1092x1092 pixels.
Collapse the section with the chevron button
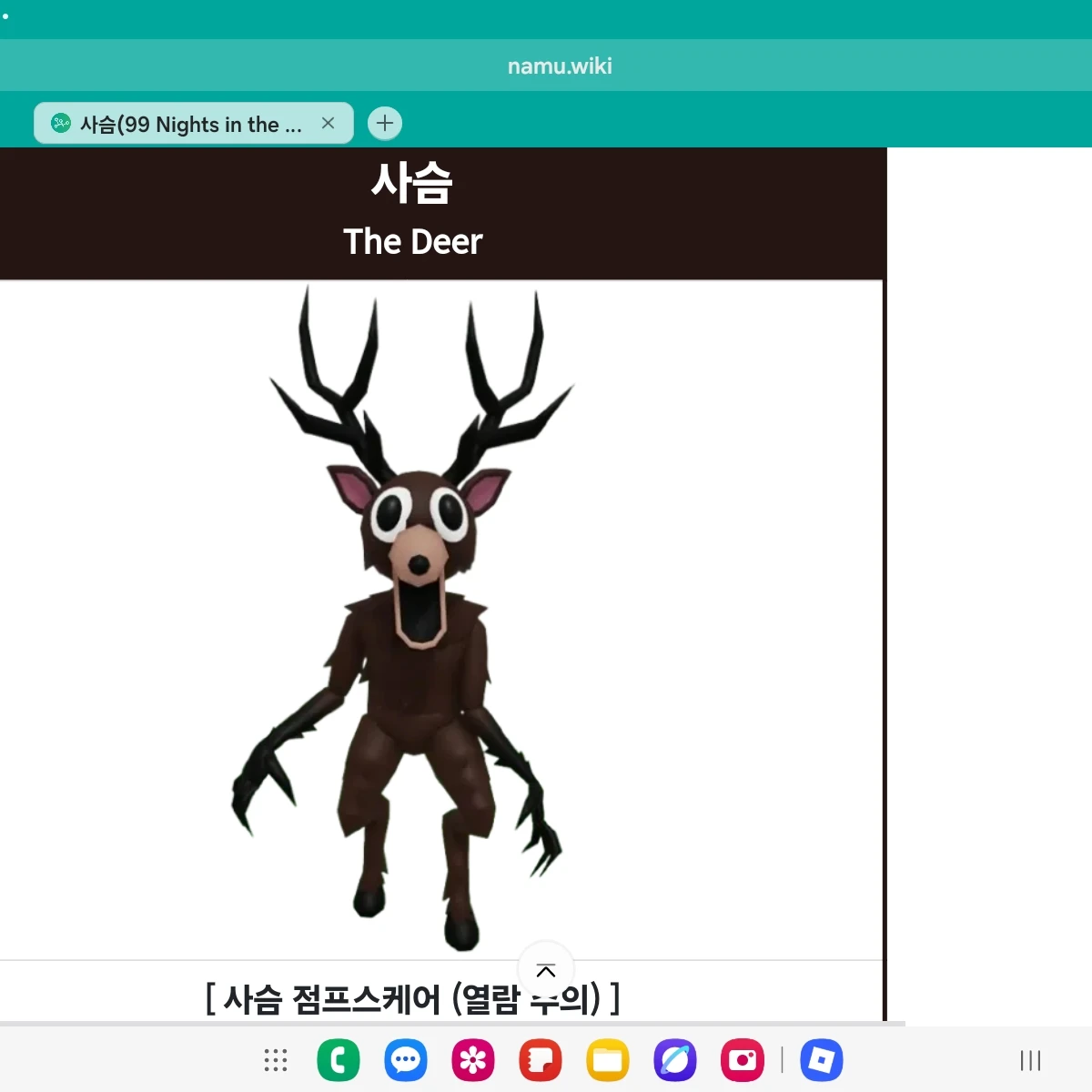coord(545,970)
